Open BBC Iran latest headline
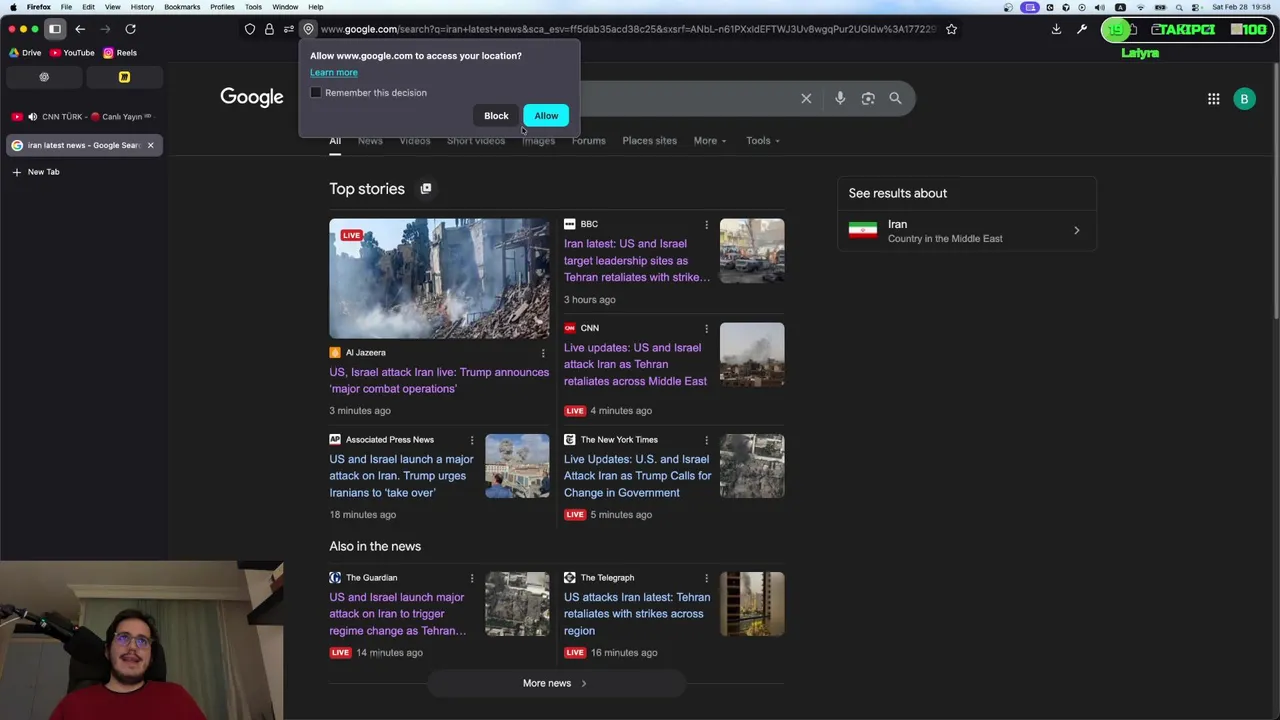 click(x=636, y=261)
